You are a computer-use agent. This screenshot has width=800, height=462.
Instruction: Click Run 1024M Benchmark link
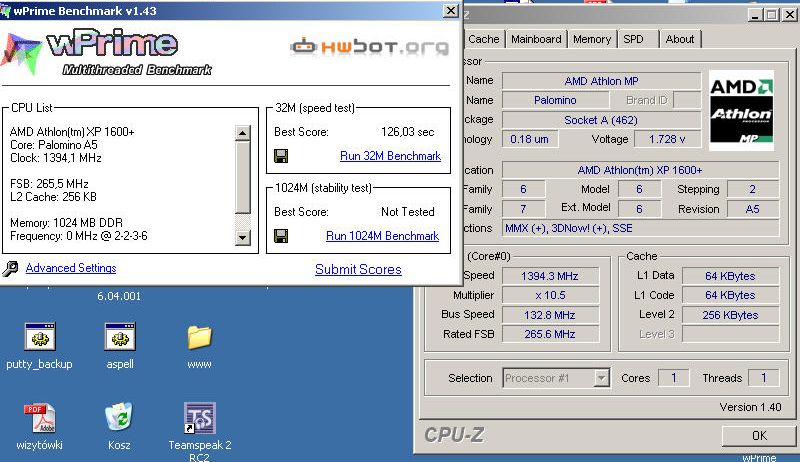tap(383, 236)
